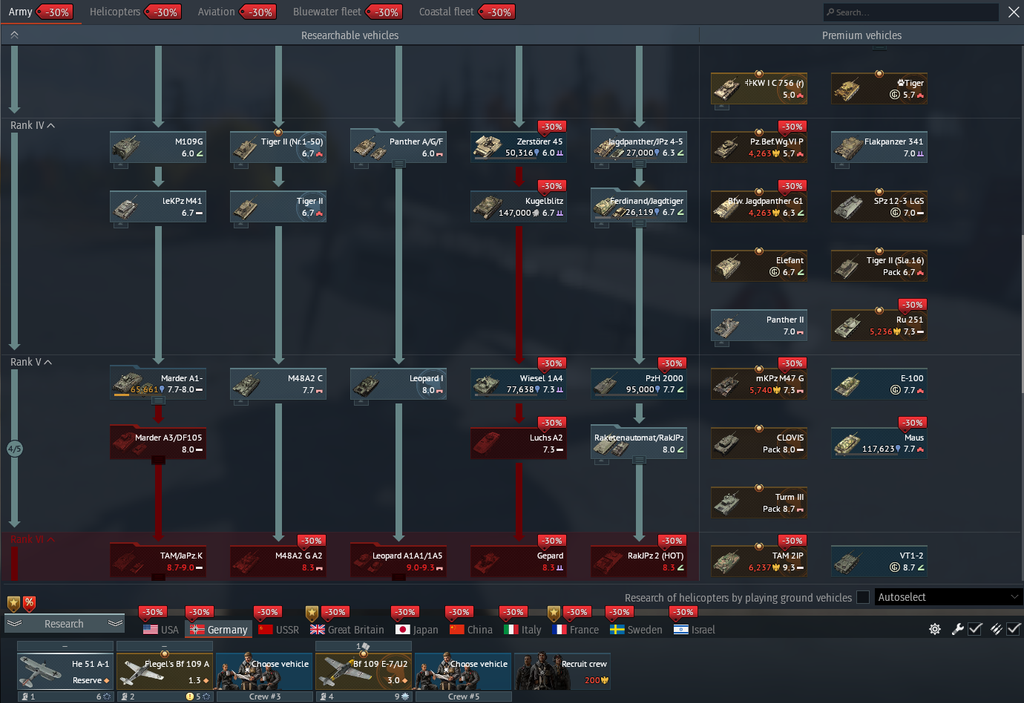
Task: Select the Tiger II researchable tank
Action: pyautogui.click(x=278, y=206)
